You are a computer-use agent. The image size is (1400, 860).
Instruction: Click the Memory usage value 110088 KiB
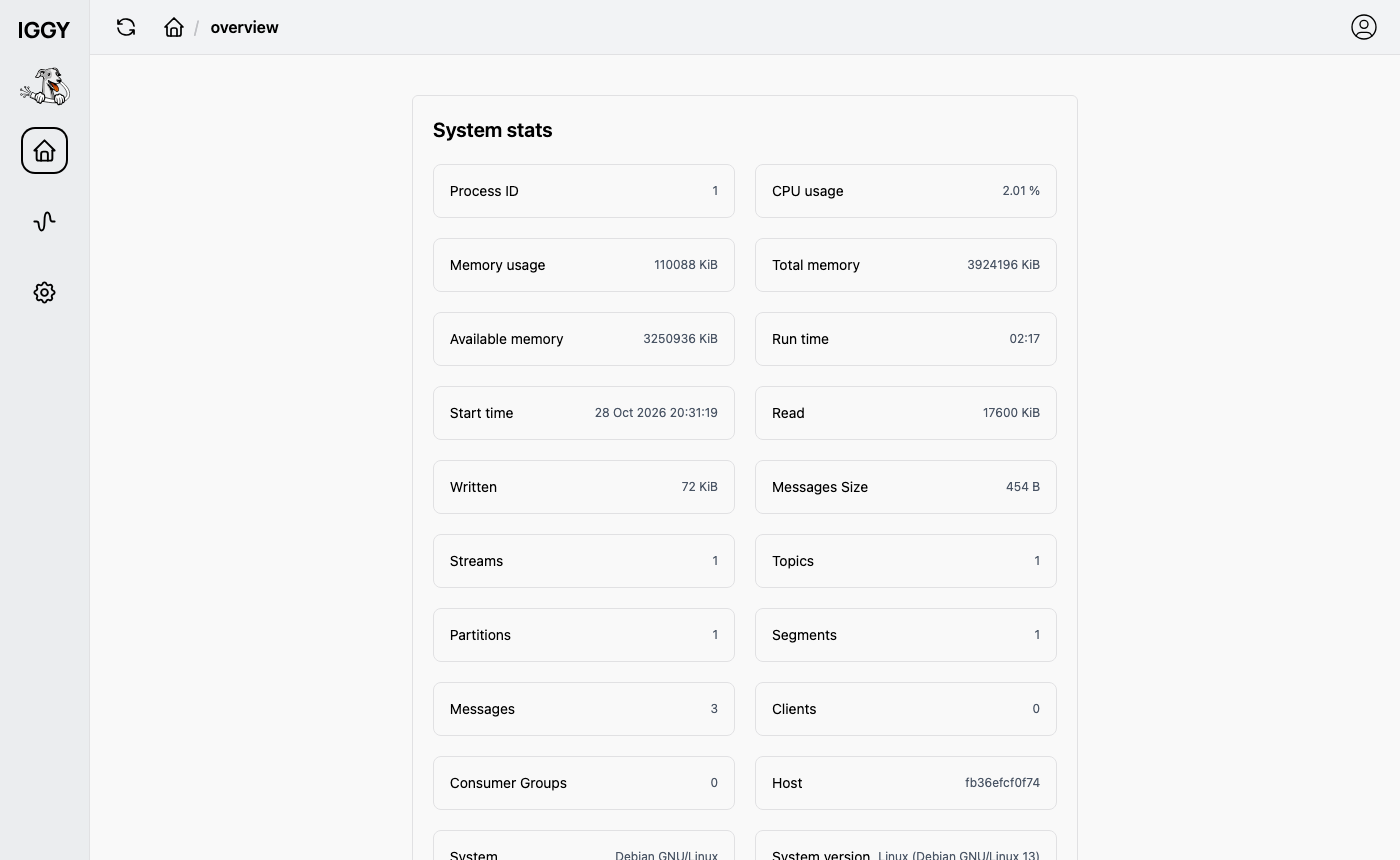[x=686, y=265]
